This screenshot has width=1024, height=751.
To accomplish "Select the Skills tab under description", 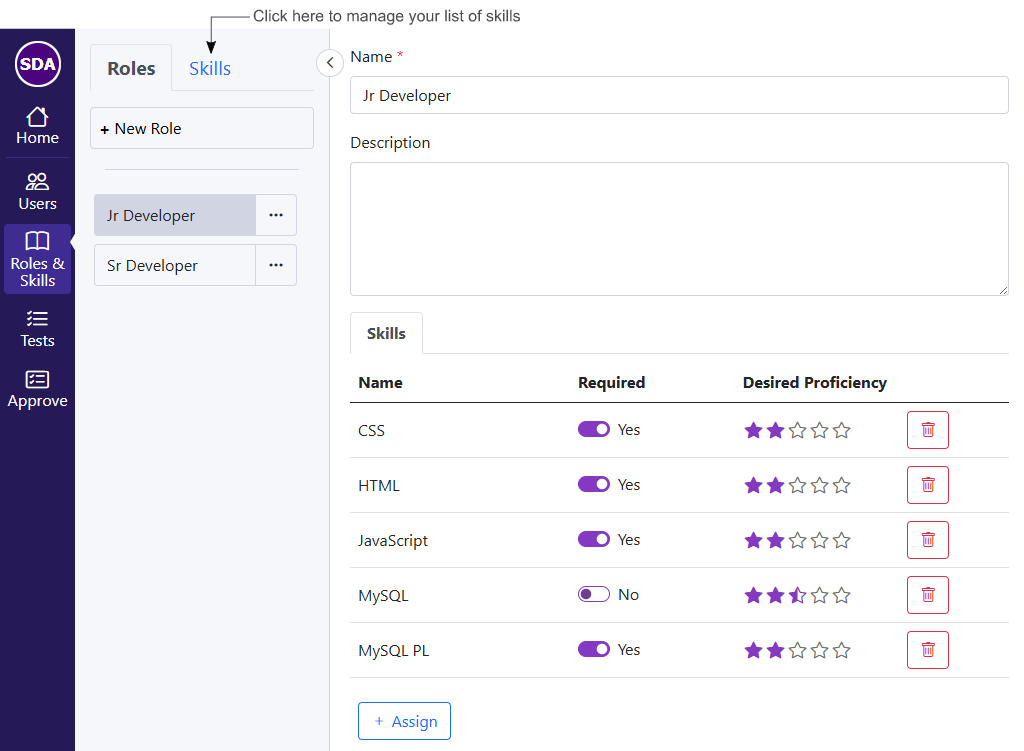I will 386,333.
